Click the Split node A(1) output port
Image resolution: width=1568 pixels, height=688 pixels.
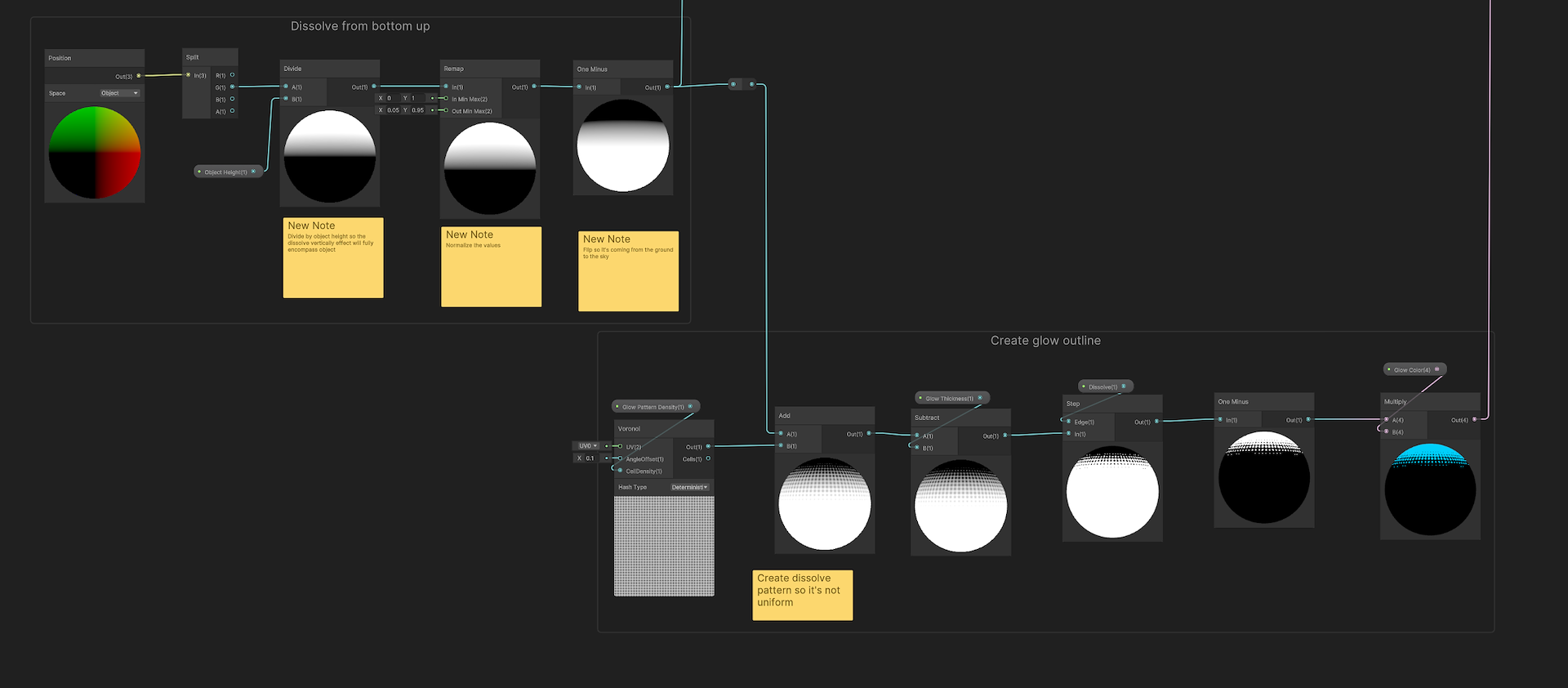232,111
